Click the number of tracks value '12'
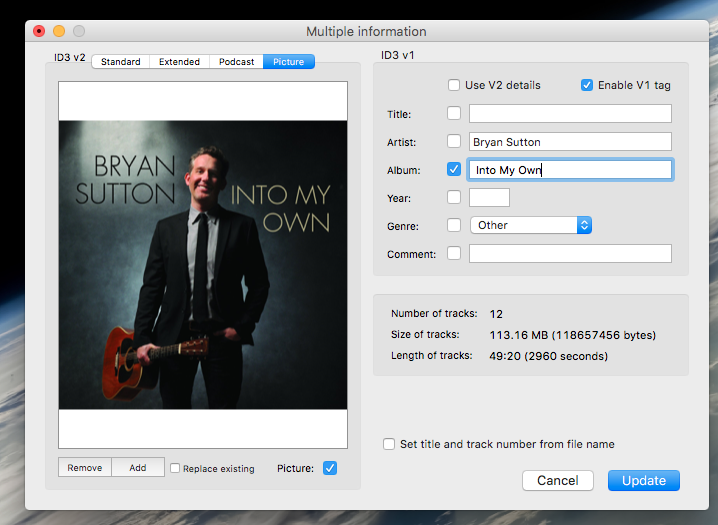Viewport: 718px width, 525px height. tap(496, 314)
